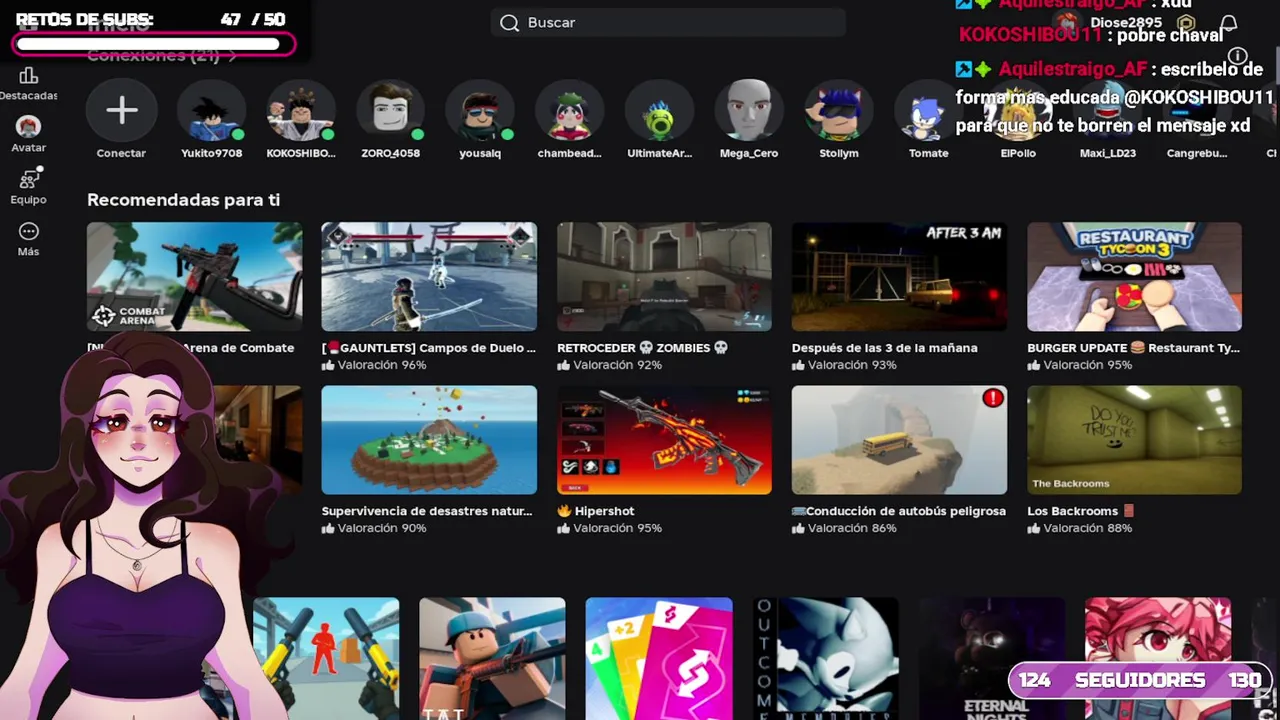Open RETROCEDER ZOMBIES game thumbnail
This screenshot has width=1280, height=720.
click(664, 276)
